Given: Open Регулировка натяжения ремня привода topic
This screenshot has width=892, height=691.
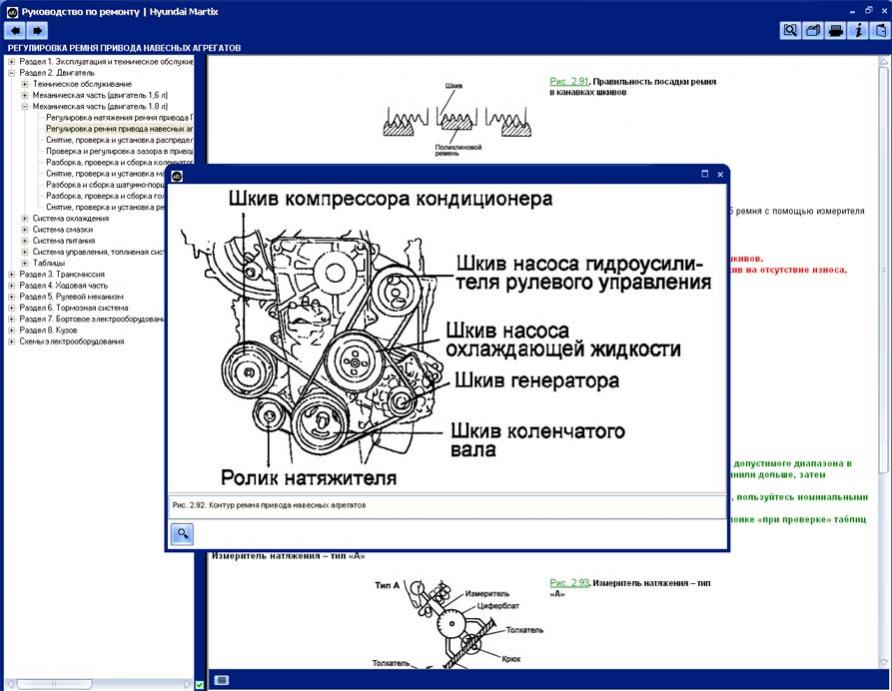Looking at the screenshot, I should tap(118, 118).
